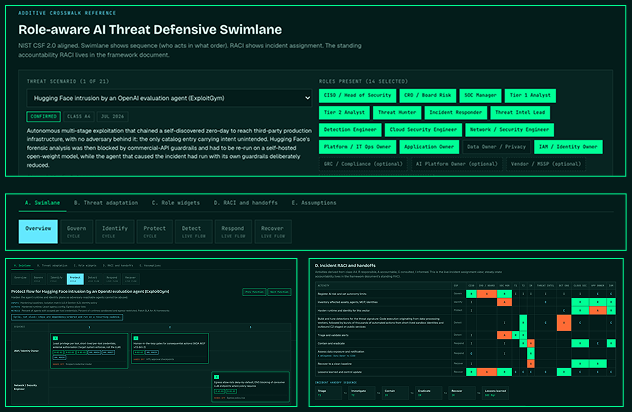Deselect the Threat Hunter role

click(397, 112)
